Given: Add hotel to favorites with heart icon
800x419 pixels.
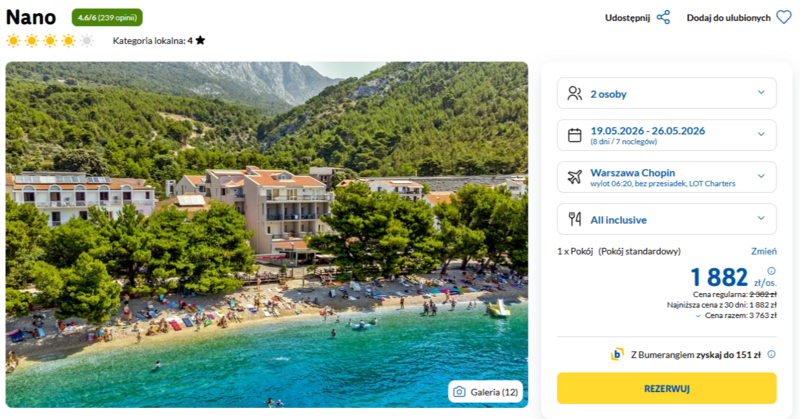Looking at the screenshot, I should click(x=784, y=17).
